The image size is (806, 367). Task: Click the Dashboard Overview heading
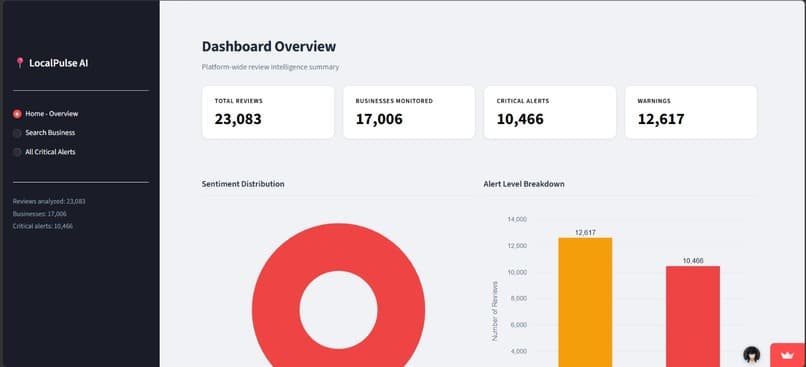(269, 46)
